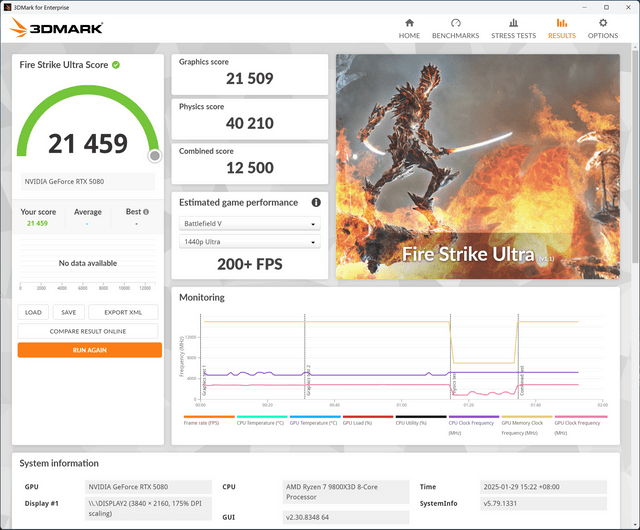Click the Average score label
This screenshot has width=640, height=530.
(88, 212)
